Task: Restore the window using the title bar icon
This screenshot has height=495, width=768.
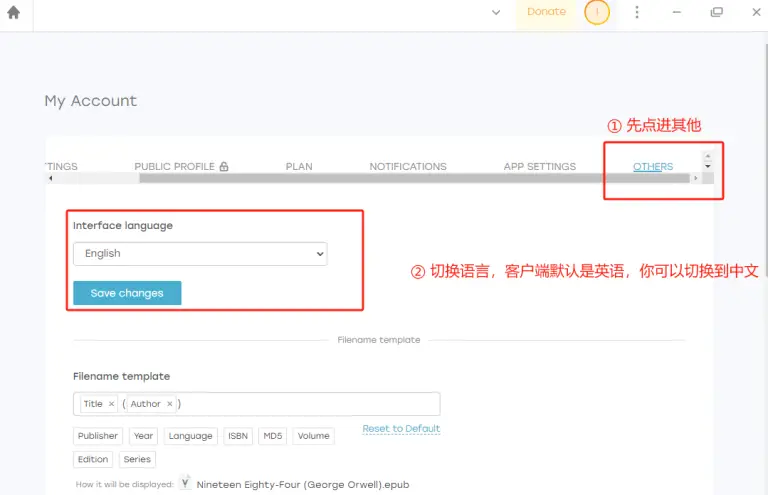Action: 716,12
